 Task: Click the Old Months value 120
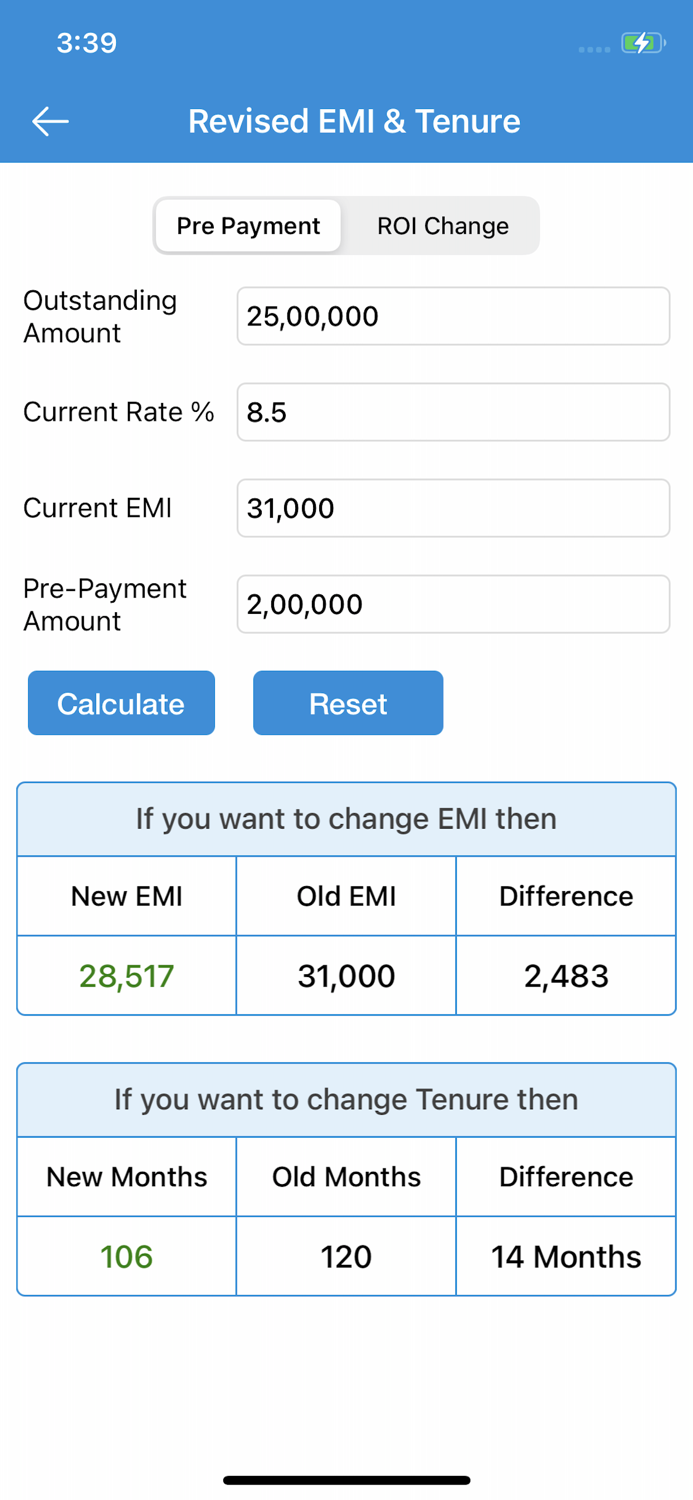tap(345, 1256)
